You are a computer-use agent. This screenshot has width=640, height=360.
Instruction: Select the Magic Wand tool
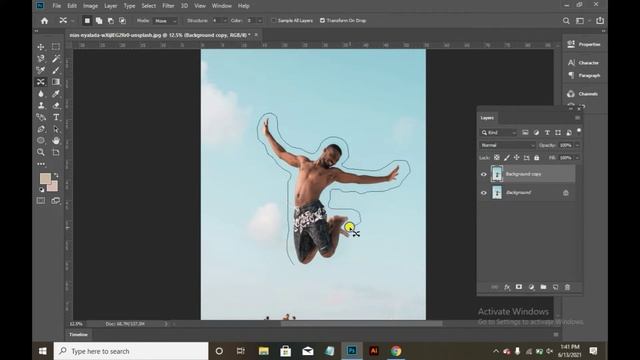pyautogui.click(x=56, y=59)
